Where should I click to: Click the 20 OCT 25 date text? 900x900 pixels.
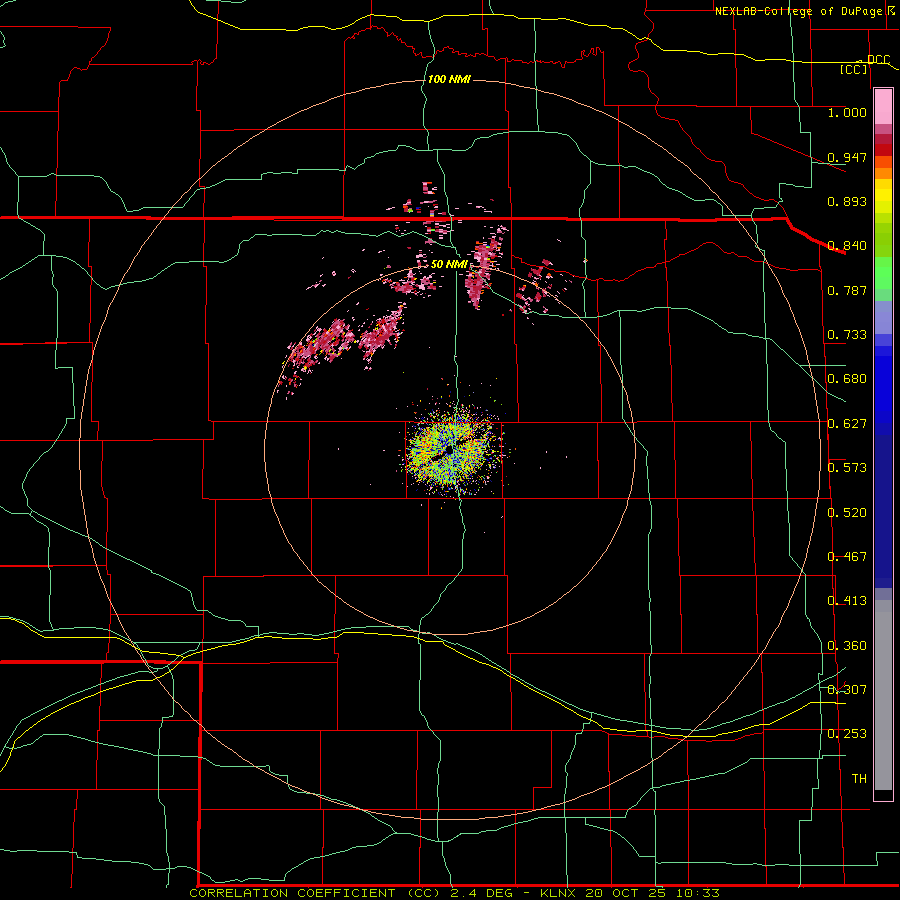click(625, 893)
